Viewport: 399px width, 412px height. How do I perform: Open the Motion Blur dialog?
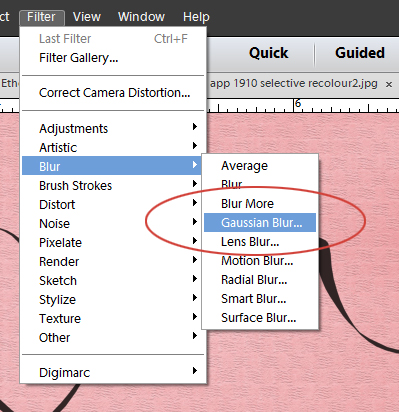coord(260,260)
